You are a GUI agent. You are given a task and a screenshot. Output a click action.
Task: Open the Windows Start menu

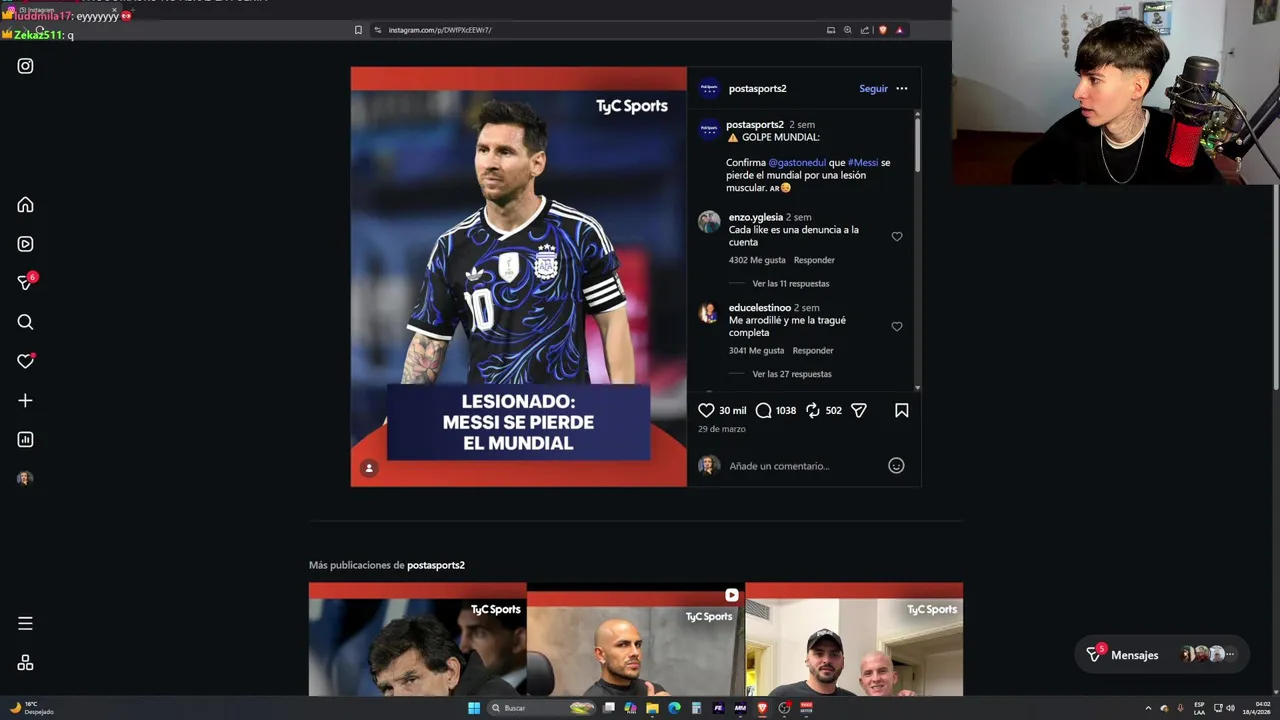pos(474,708)
